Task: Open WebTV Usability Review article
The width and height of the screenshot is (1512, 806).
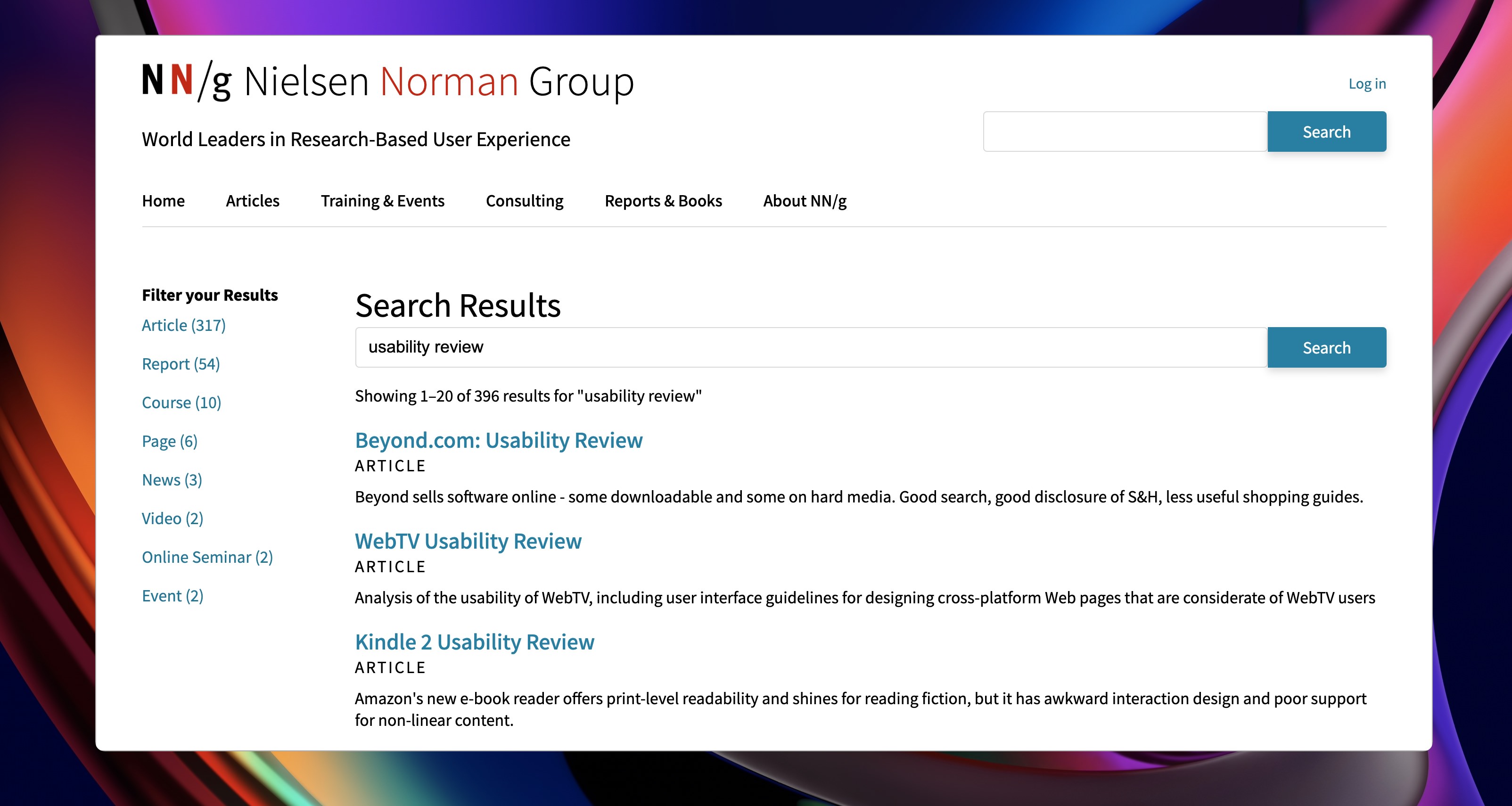Action: [x=468, y=541]
